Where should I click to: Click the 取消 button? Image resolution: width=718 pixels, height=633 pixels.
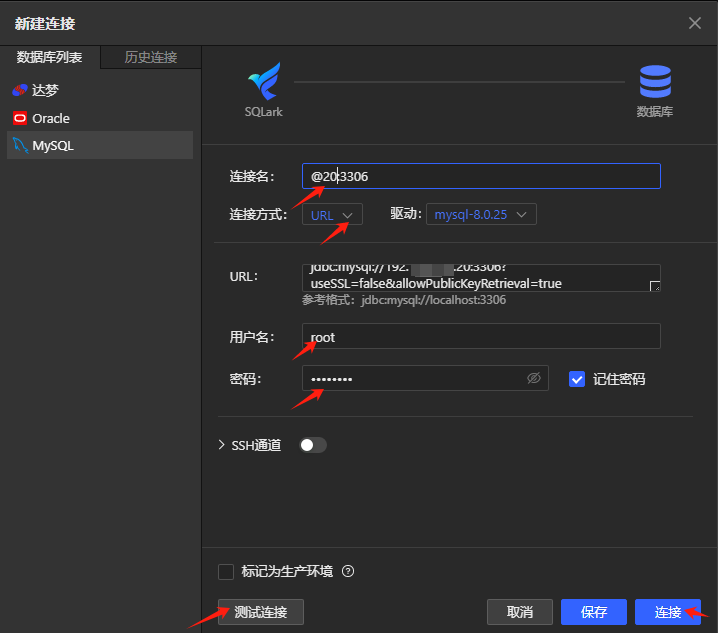tap(520, 612)
